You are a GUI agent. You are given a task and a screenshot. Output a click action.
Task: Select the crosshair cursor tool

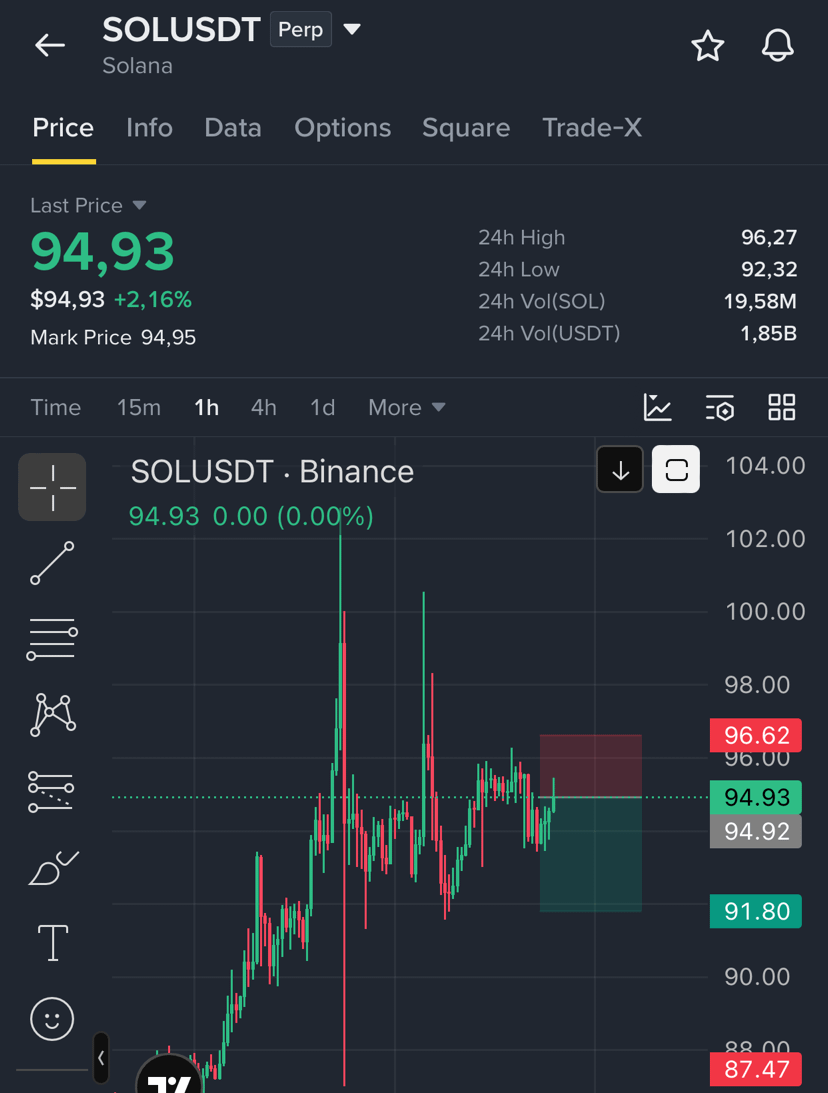[52, 487]
